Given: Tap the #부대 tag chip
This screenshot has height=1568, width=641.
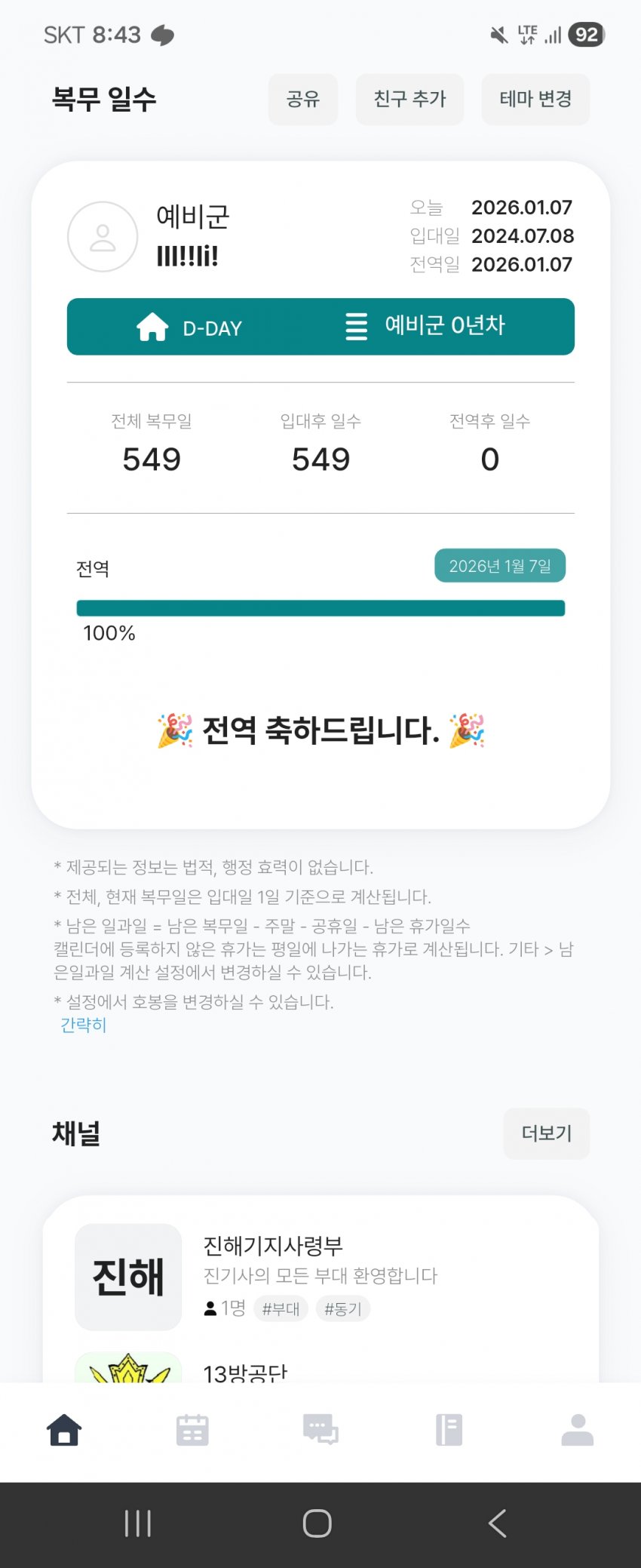Looking at the screenshot, I should click(281, 1309).
